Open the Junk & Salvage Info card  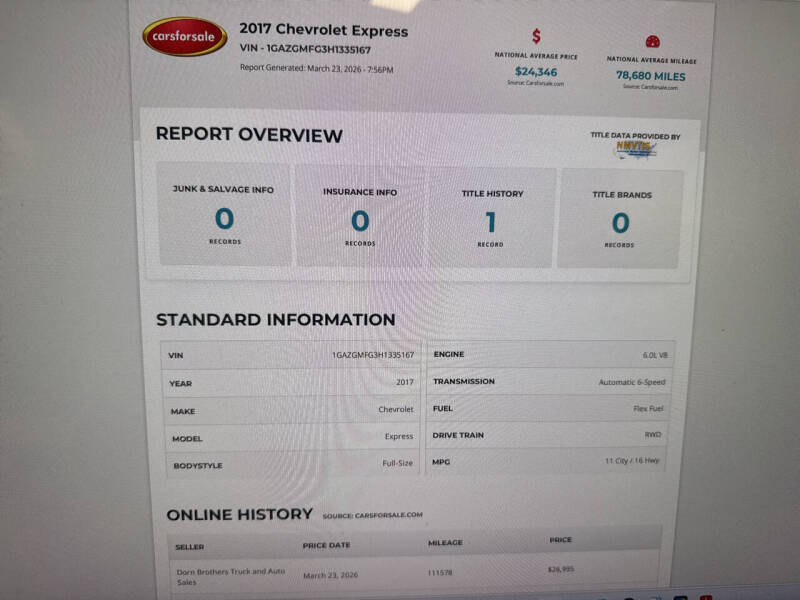[x=224, y=214]
